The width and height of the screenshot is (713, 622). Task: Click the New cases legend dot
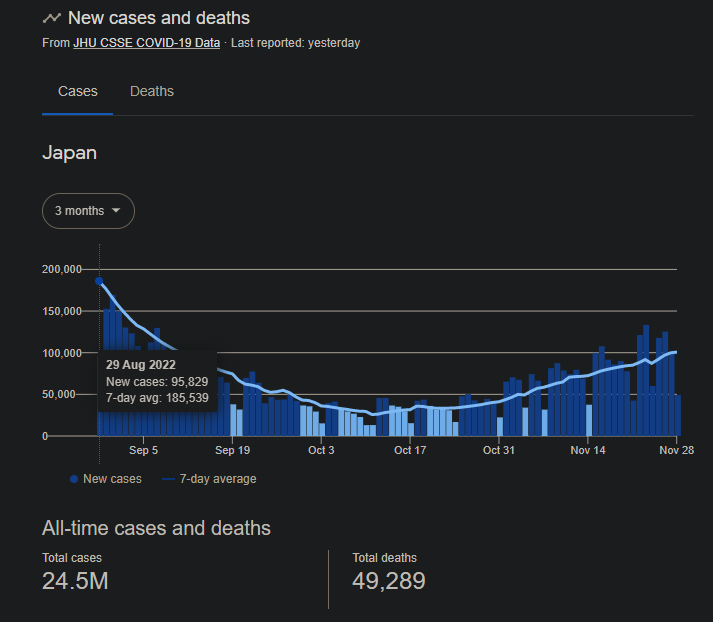click(74, 479)
